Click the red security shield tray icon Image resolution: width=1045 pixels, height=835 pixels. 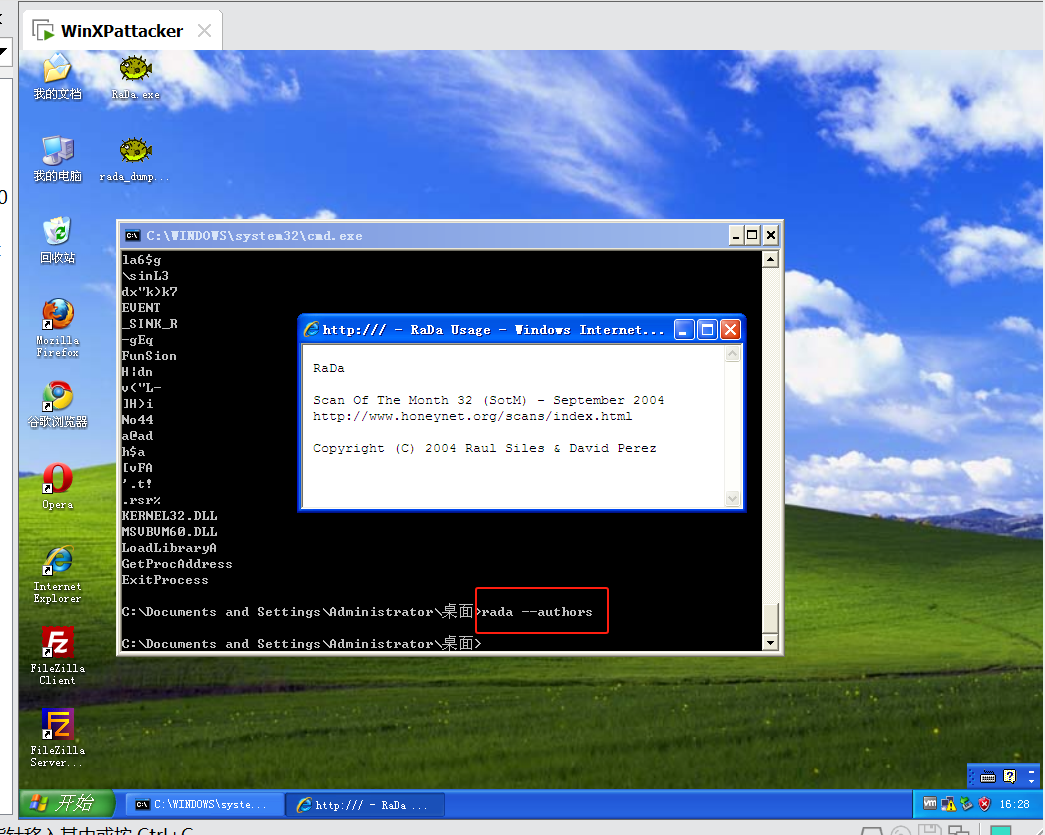(984, 804)
